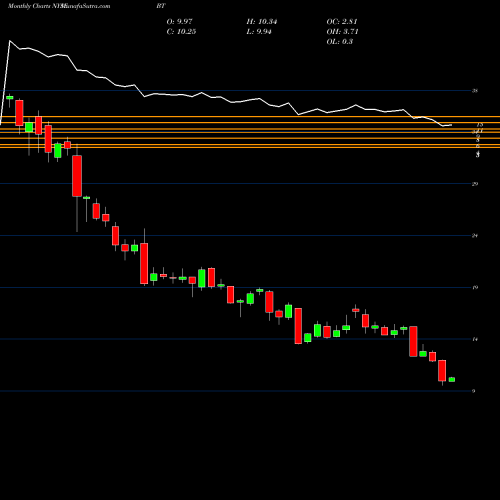500x500 pixels.
Task: Click the last green candlestick on the chart
Action: coord(452,379)
